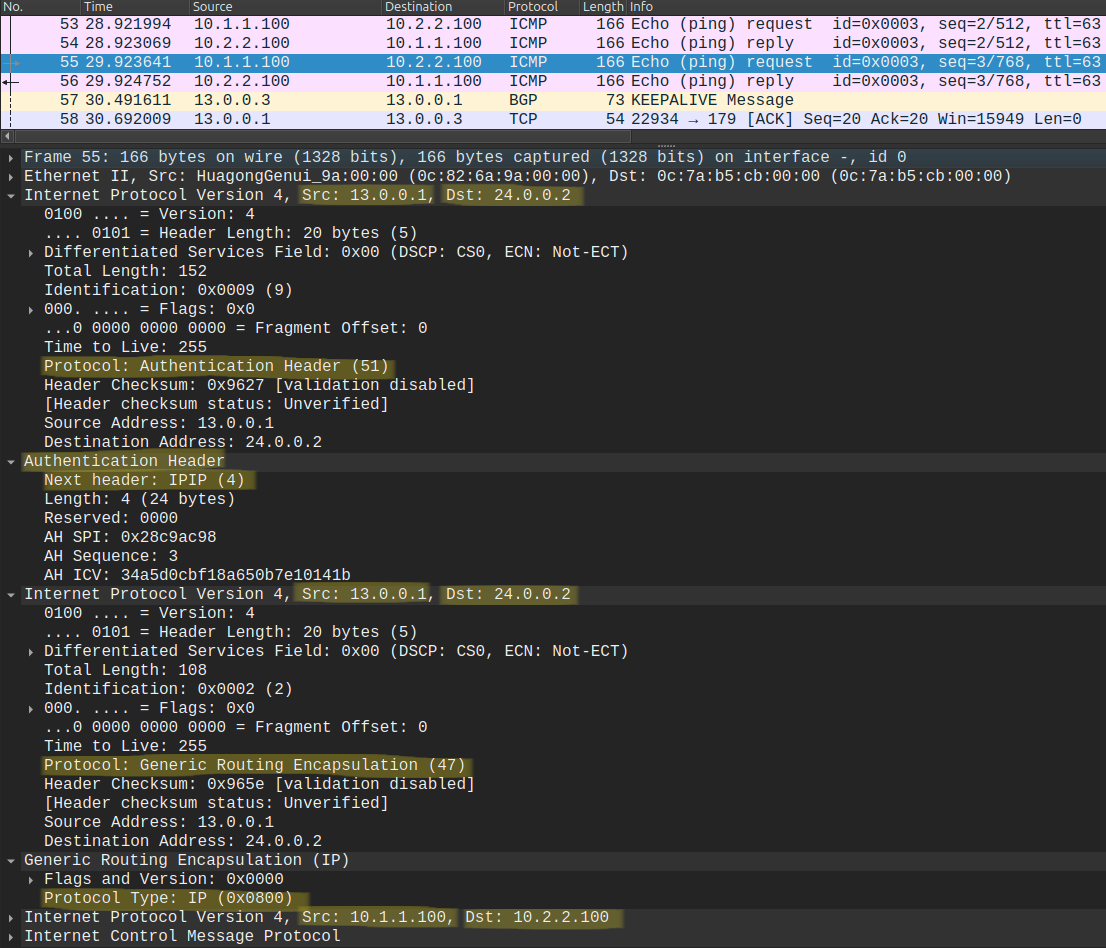Select Source Address: 13.0.0.1 under checksum 0x965e
Image resolution: width=1106 pixels, height=948 pixels.
159,822
